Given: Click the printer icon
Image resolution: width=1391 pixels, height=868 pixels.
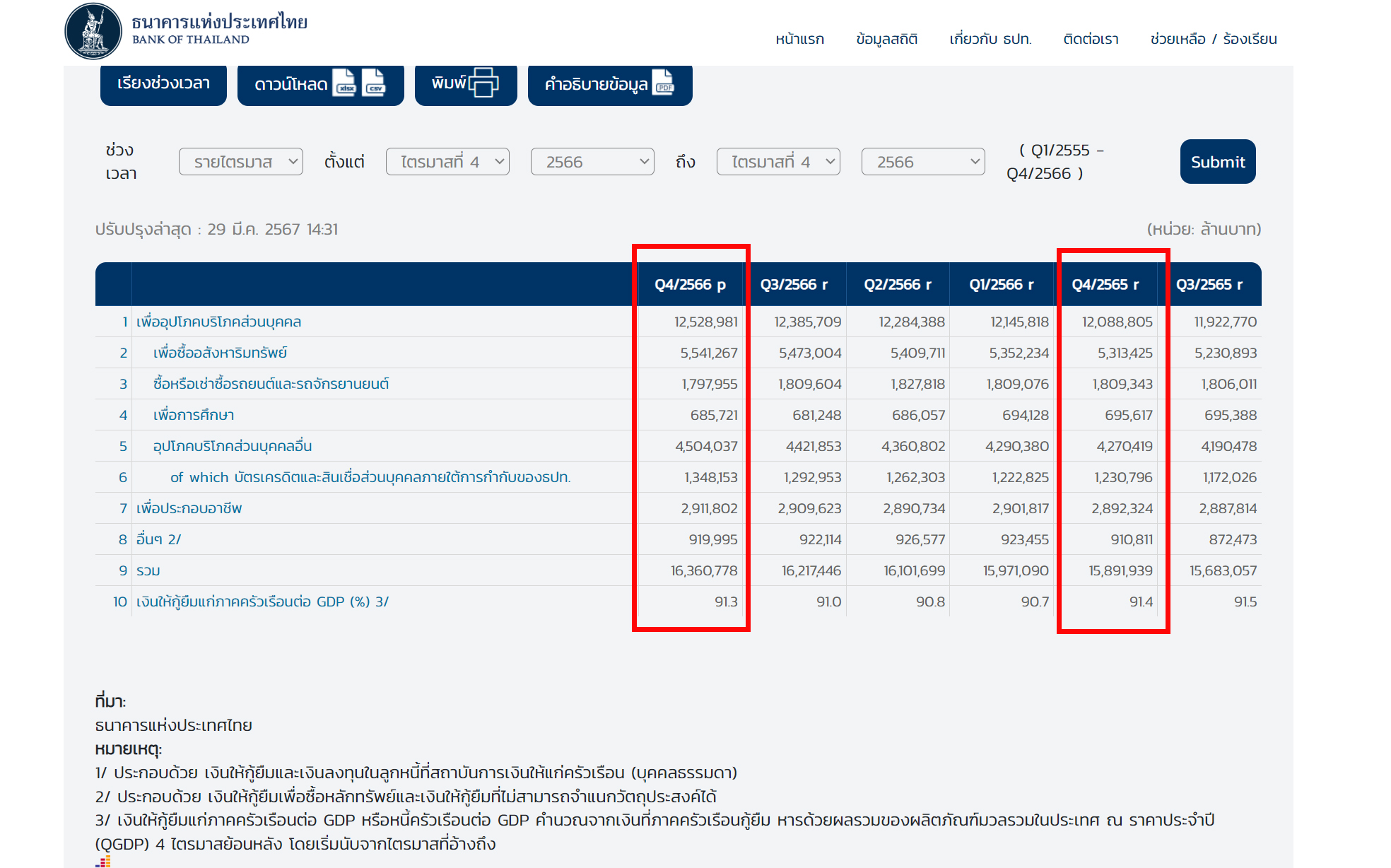Looking at the screenshot, I should (x=483, y=83).
